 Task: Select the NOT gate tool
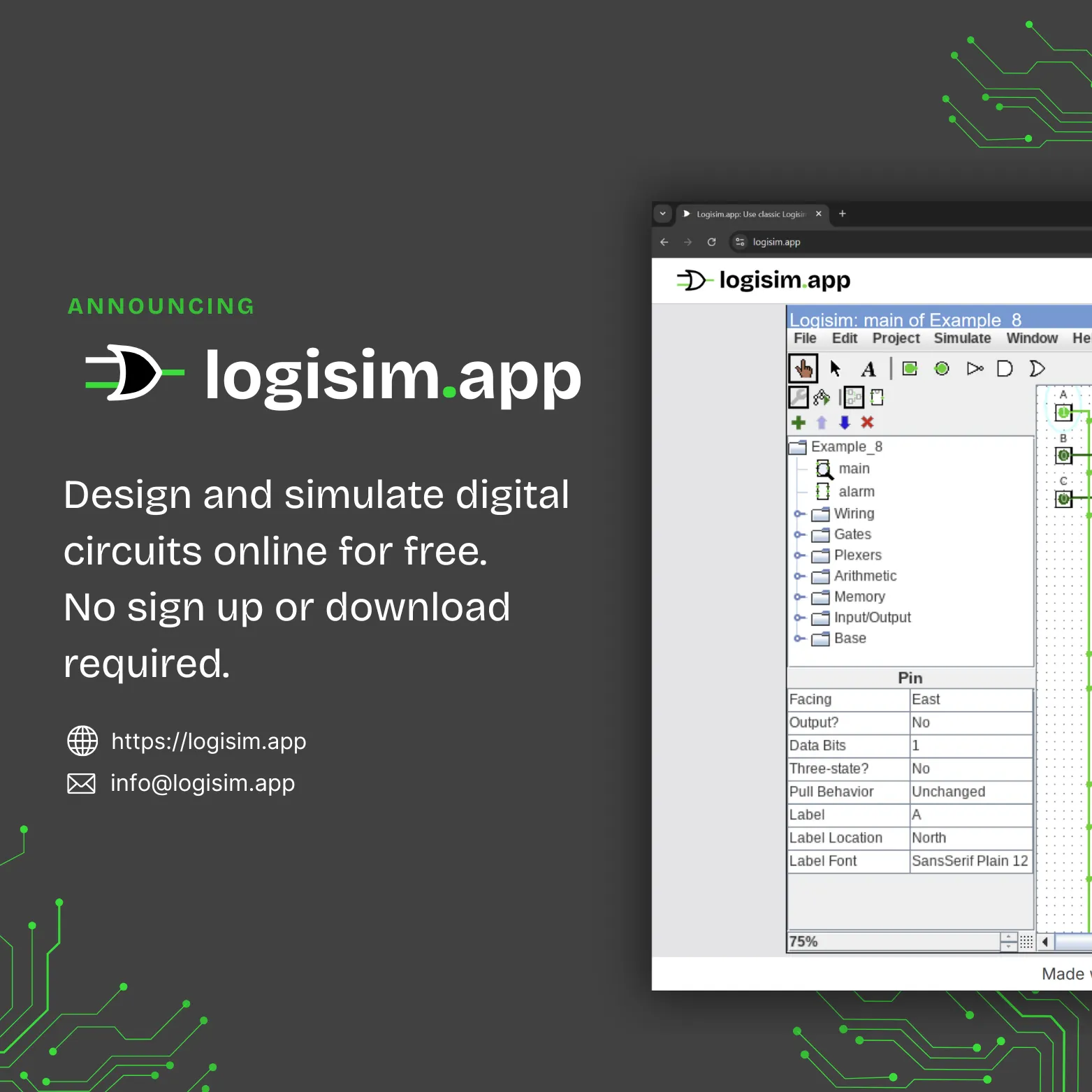coord(975,368)
